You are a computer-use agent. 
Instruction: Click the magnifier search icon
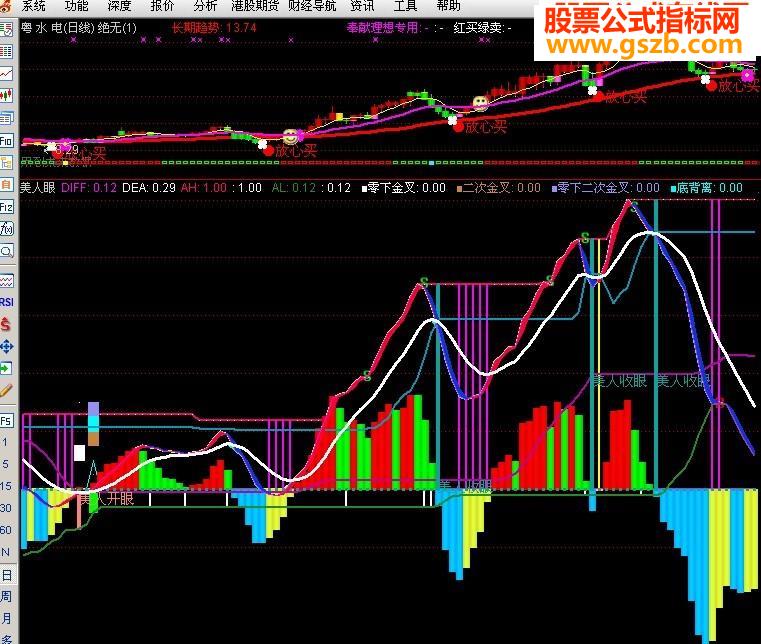click(x=6, y=251)
